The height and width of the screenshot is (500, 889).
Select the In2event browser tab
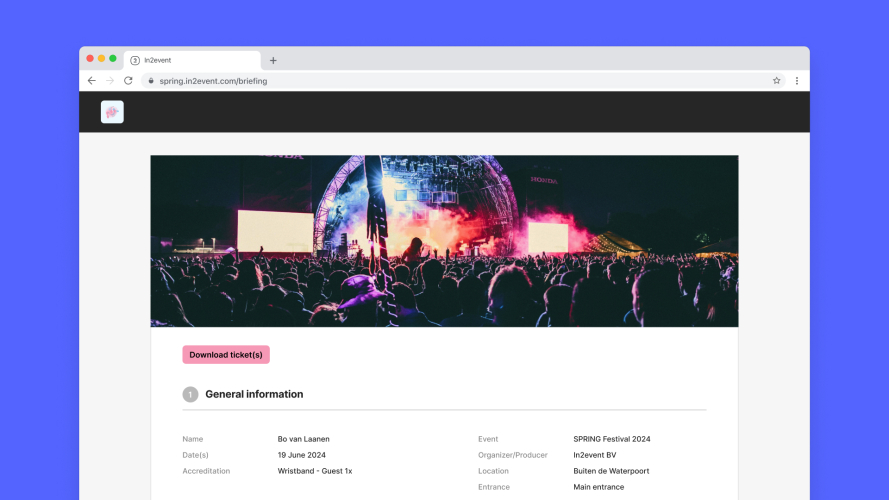click(192, 60)
